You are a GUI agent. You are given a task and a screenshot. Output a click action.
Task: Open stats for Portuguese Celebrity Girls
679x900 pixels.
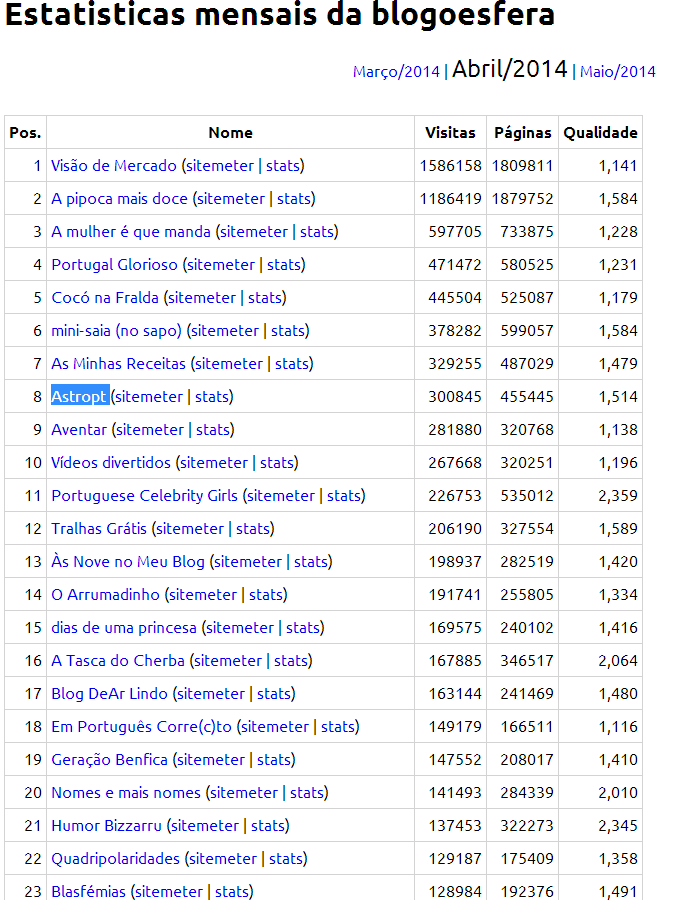(x=345, y=495)
